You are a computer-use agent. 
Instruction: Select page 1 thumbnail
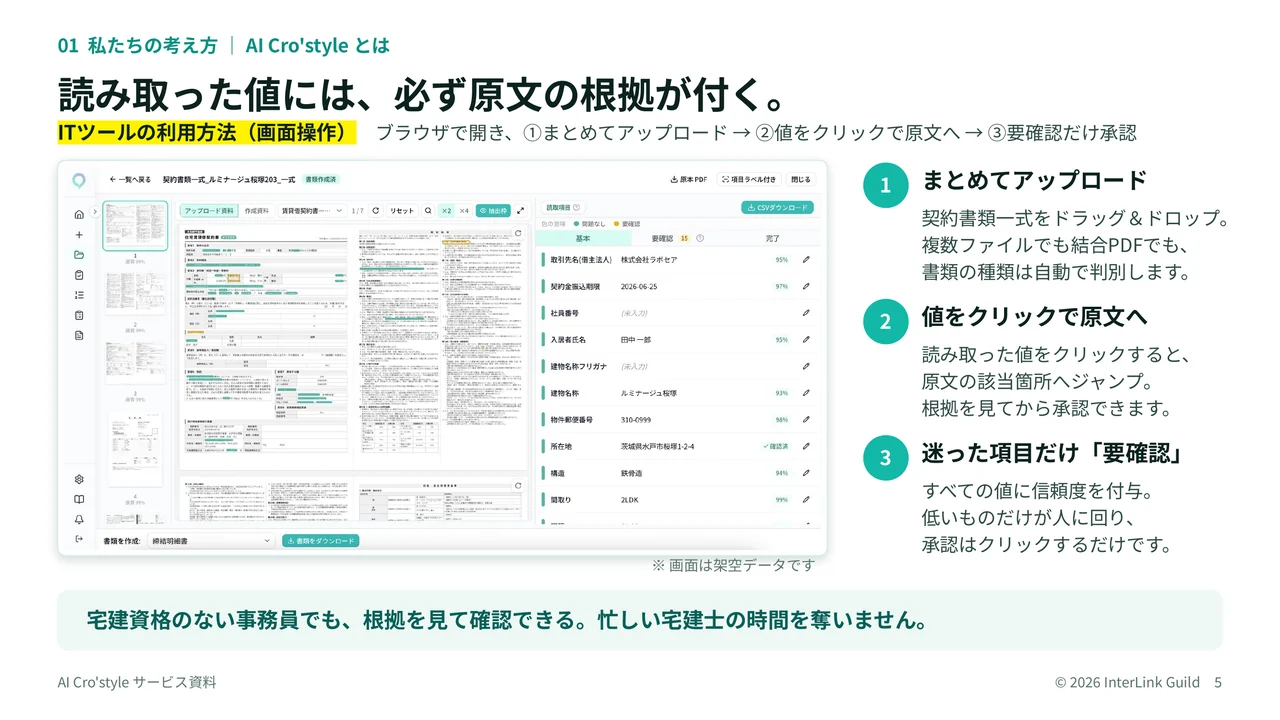(x=135, y=226)
